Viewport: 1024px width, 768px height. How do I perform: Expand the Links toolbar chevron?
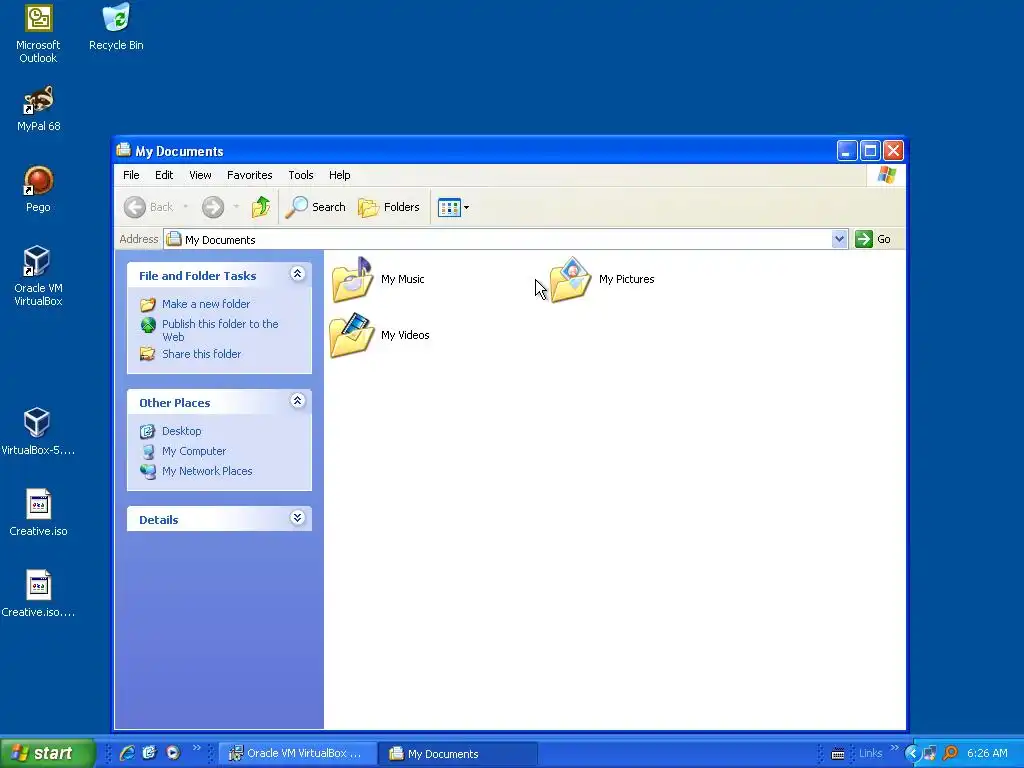(x=894, y=748)
